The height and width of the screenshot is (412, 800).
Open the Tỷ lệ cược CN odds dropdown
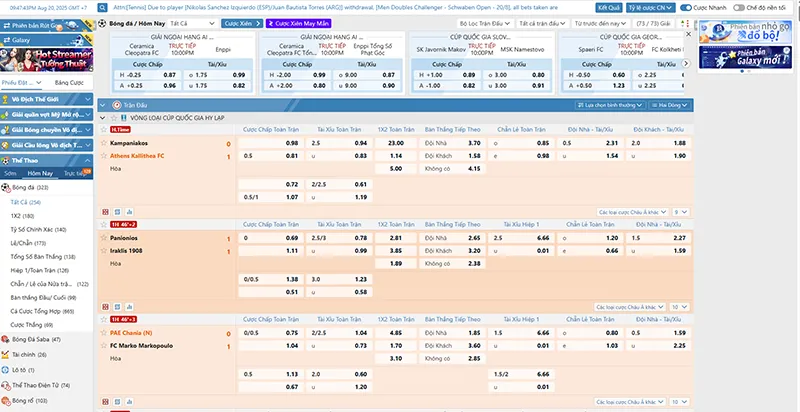pos(647,7)
